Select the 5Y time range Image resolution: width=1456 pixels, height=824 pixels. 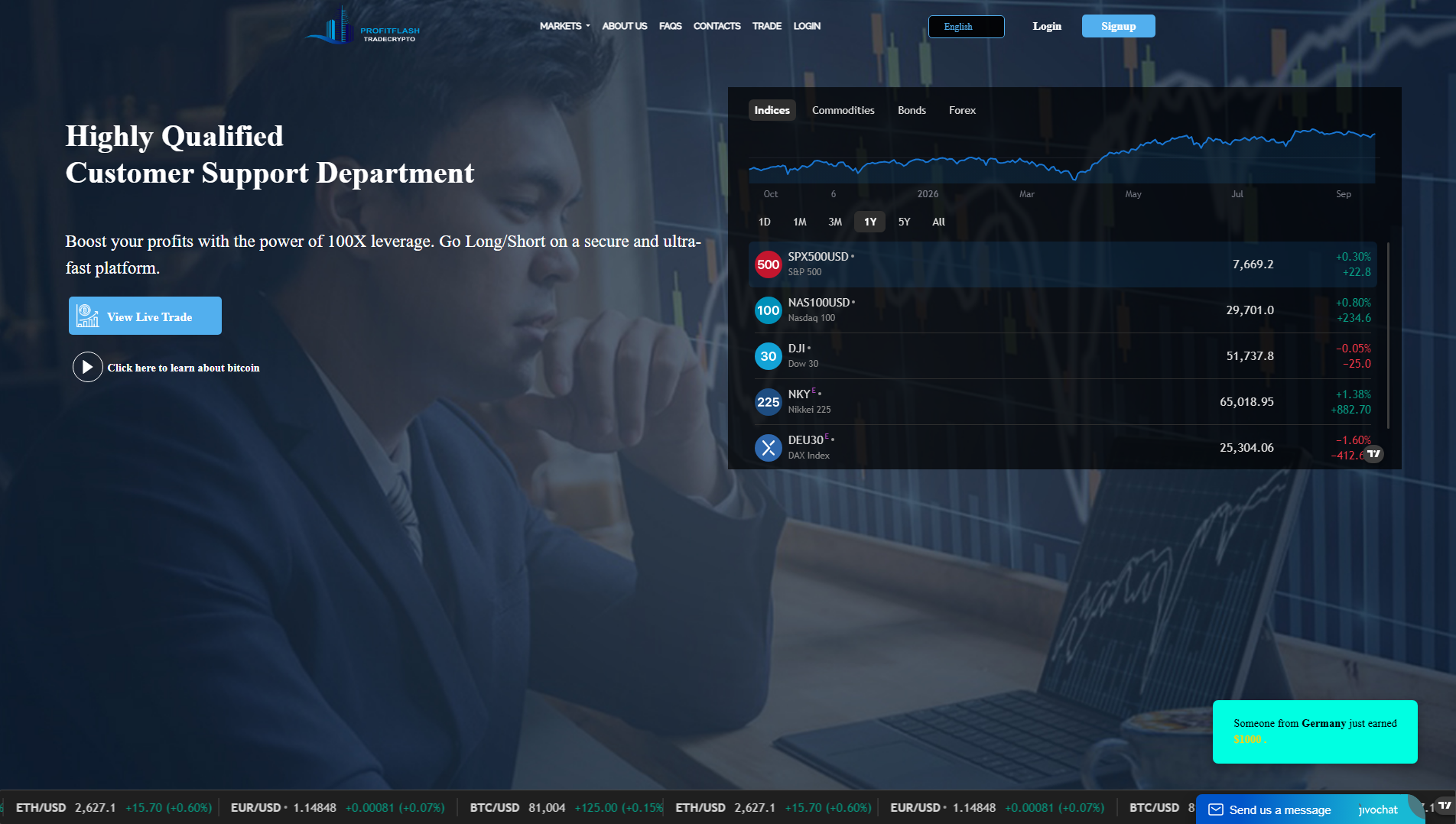[905, 222]
